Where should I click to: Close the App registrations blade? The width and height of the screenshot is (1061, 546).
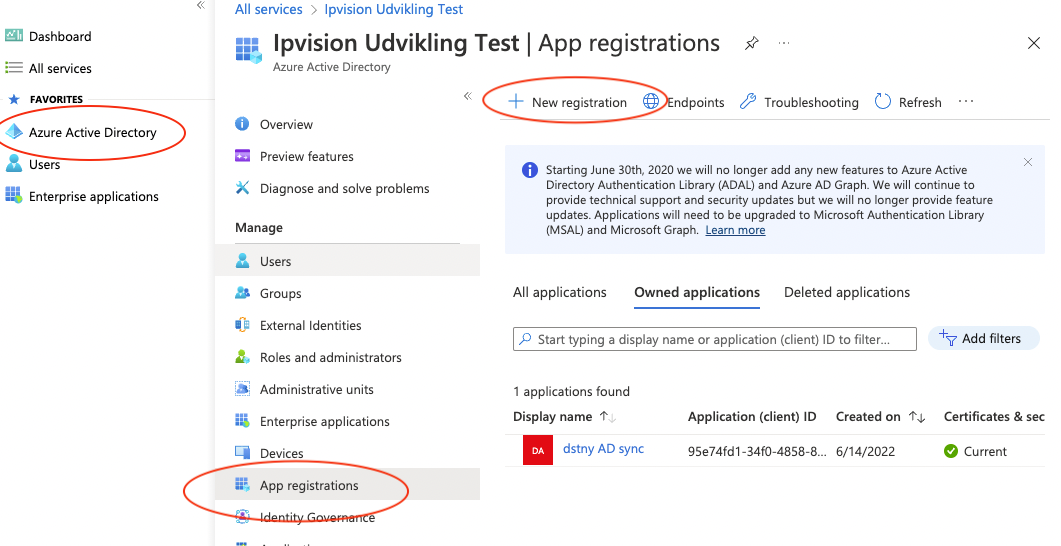(1033, 43)
